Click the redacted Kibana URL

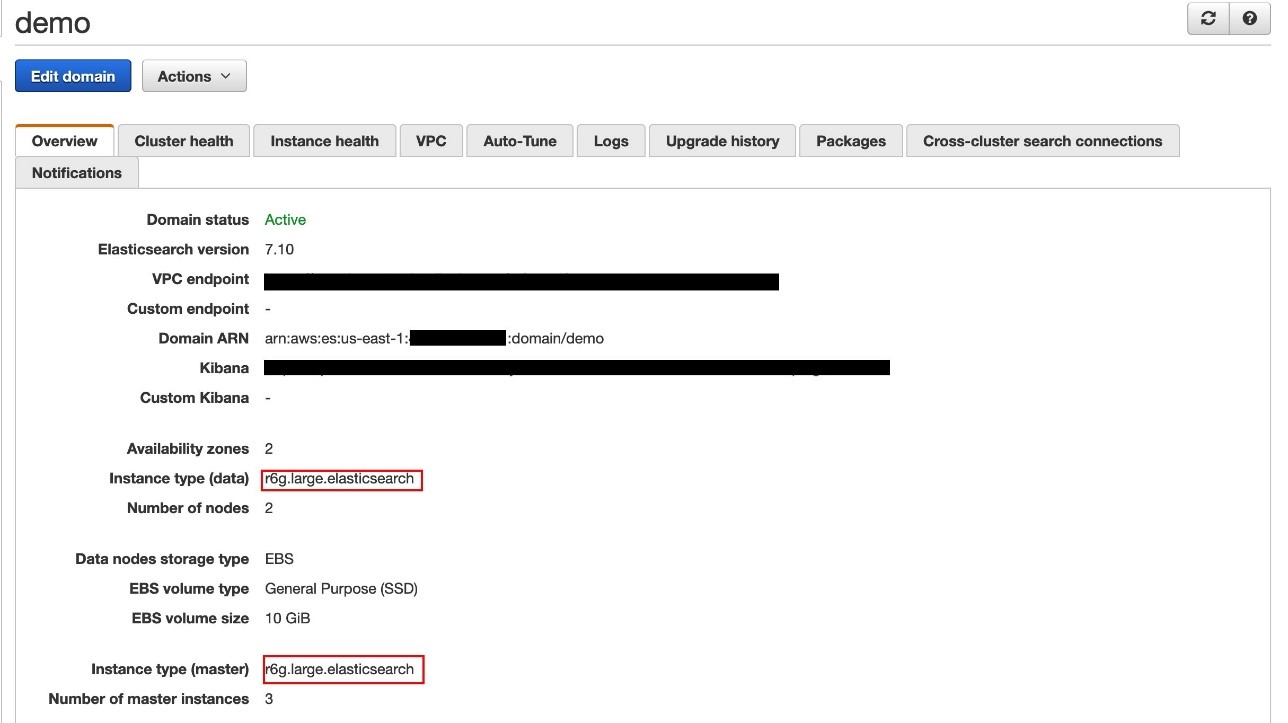tap(577, 368)
